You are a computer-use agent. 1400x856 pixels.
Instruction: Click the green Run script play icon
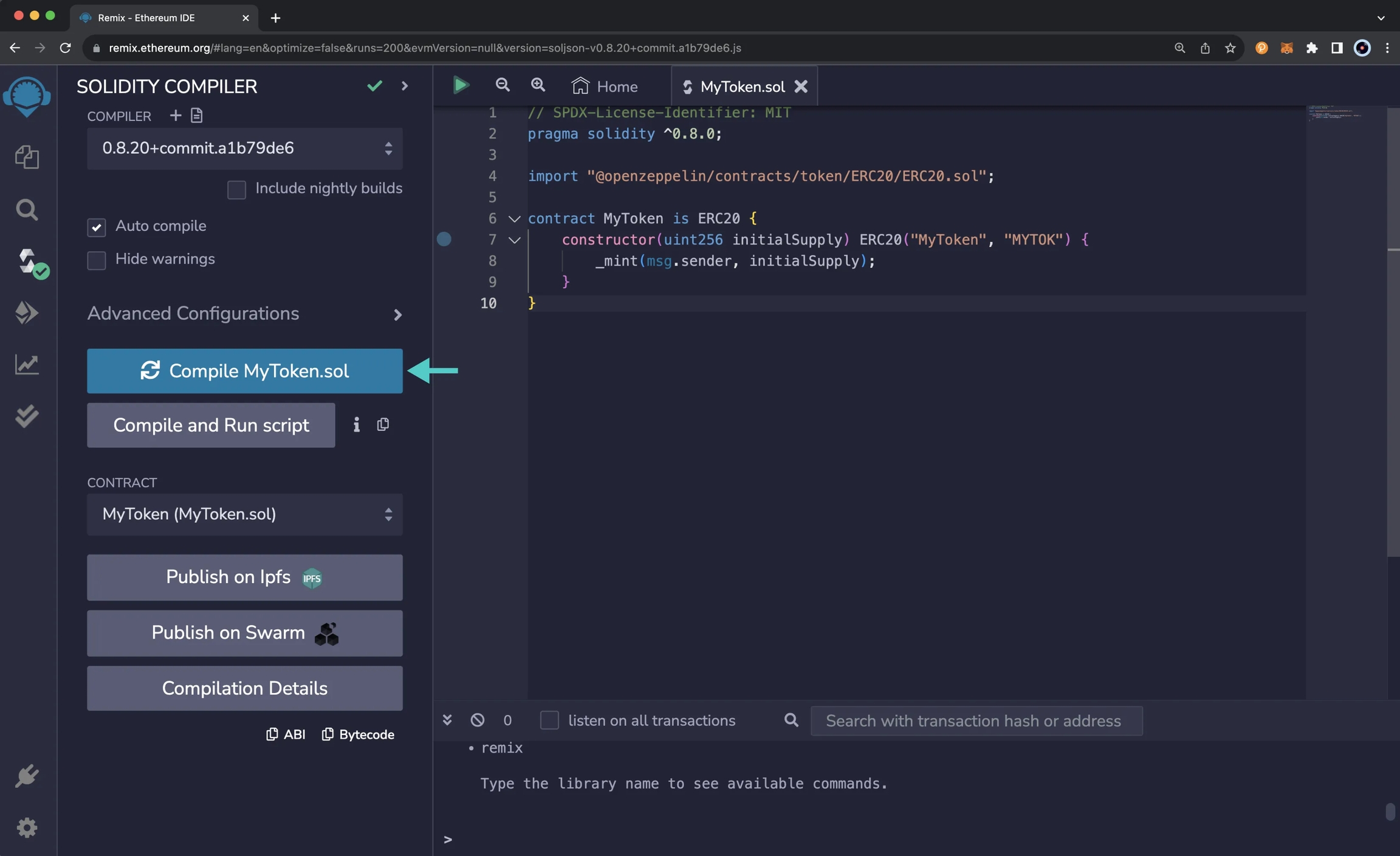point(461,86)
